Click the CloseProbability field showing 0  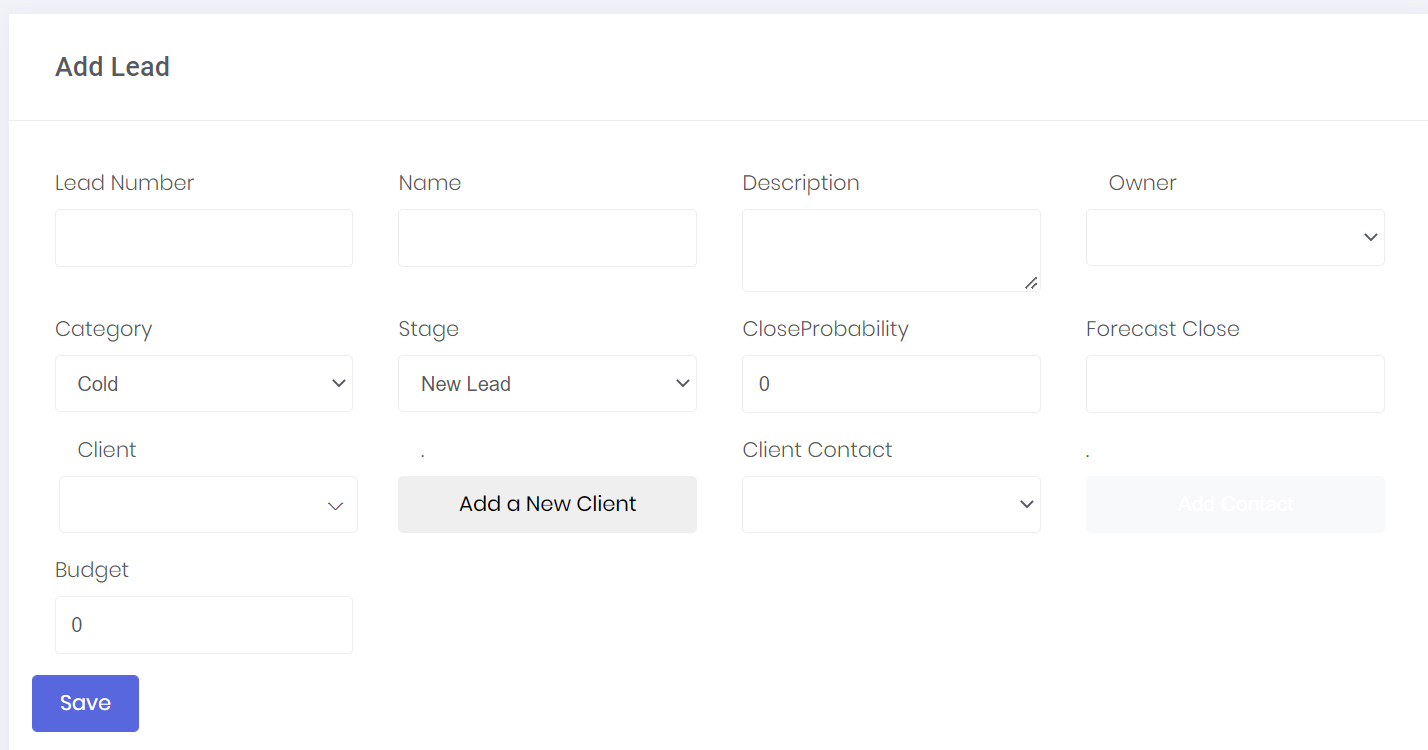pos(891,383)
